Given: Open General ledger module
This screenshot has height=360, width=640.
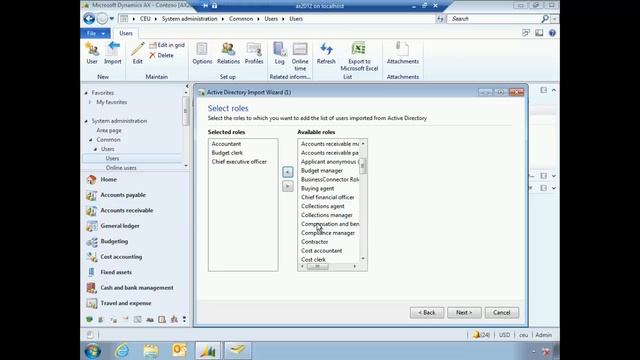Looking at the screenshot, I should click(x=120, y=226).
